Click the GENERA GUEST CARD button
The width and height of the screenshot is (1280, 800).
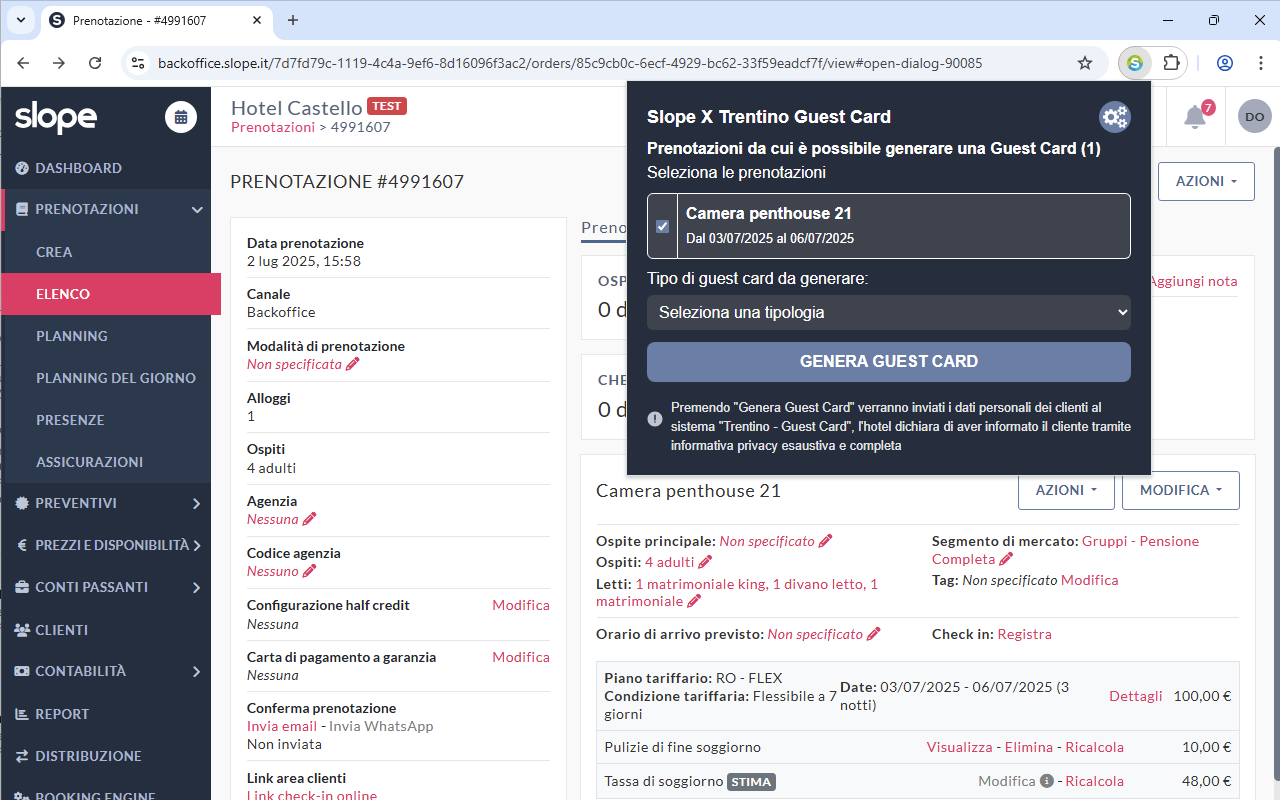889,362
